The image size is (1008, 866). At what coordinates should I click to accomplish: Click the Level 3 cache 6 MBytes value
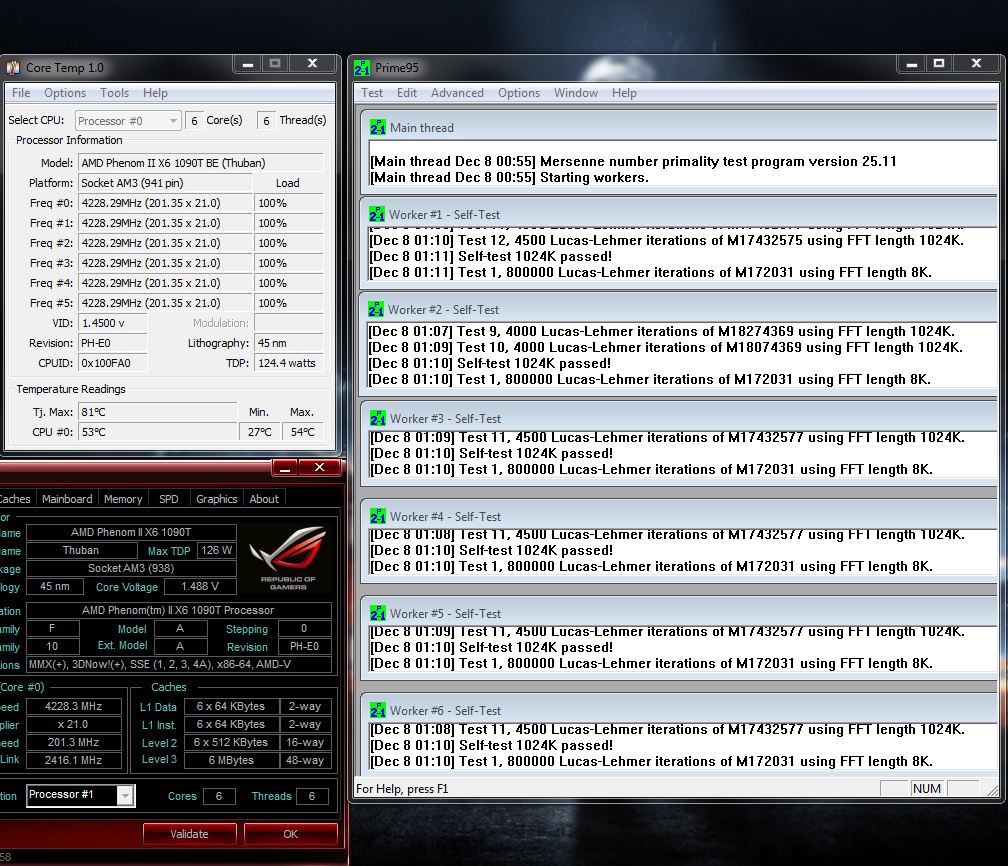(x=231, y=760)
